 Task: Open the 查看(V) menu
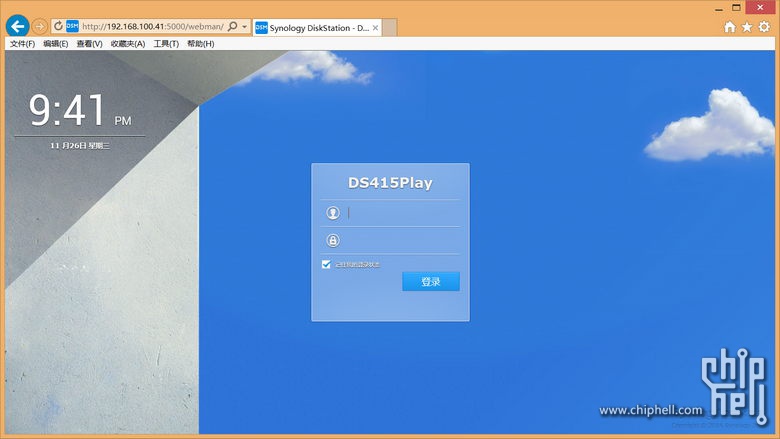click(x=89, y=44)
